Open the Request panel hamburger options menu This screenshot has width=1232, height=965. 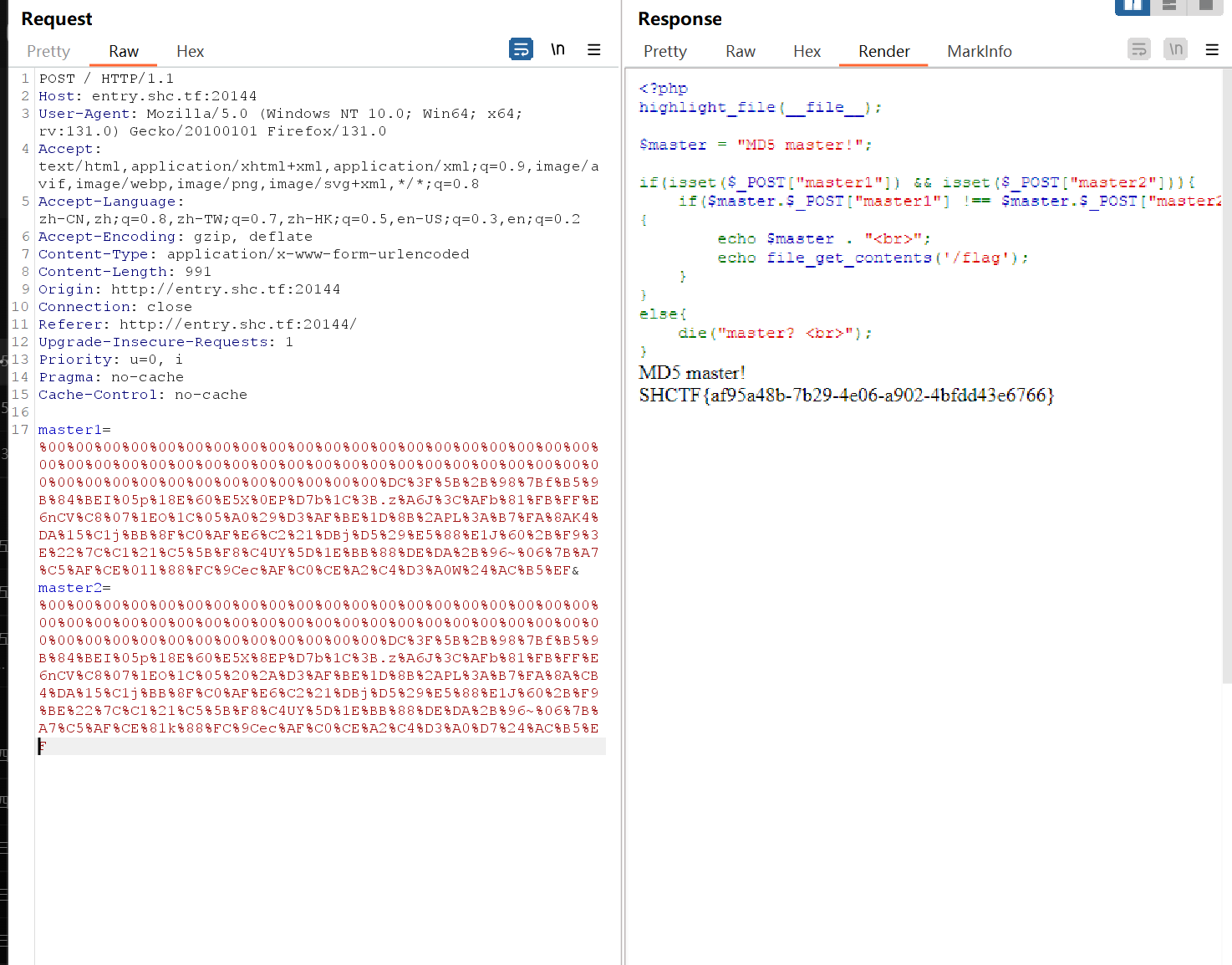coord(594,49)
